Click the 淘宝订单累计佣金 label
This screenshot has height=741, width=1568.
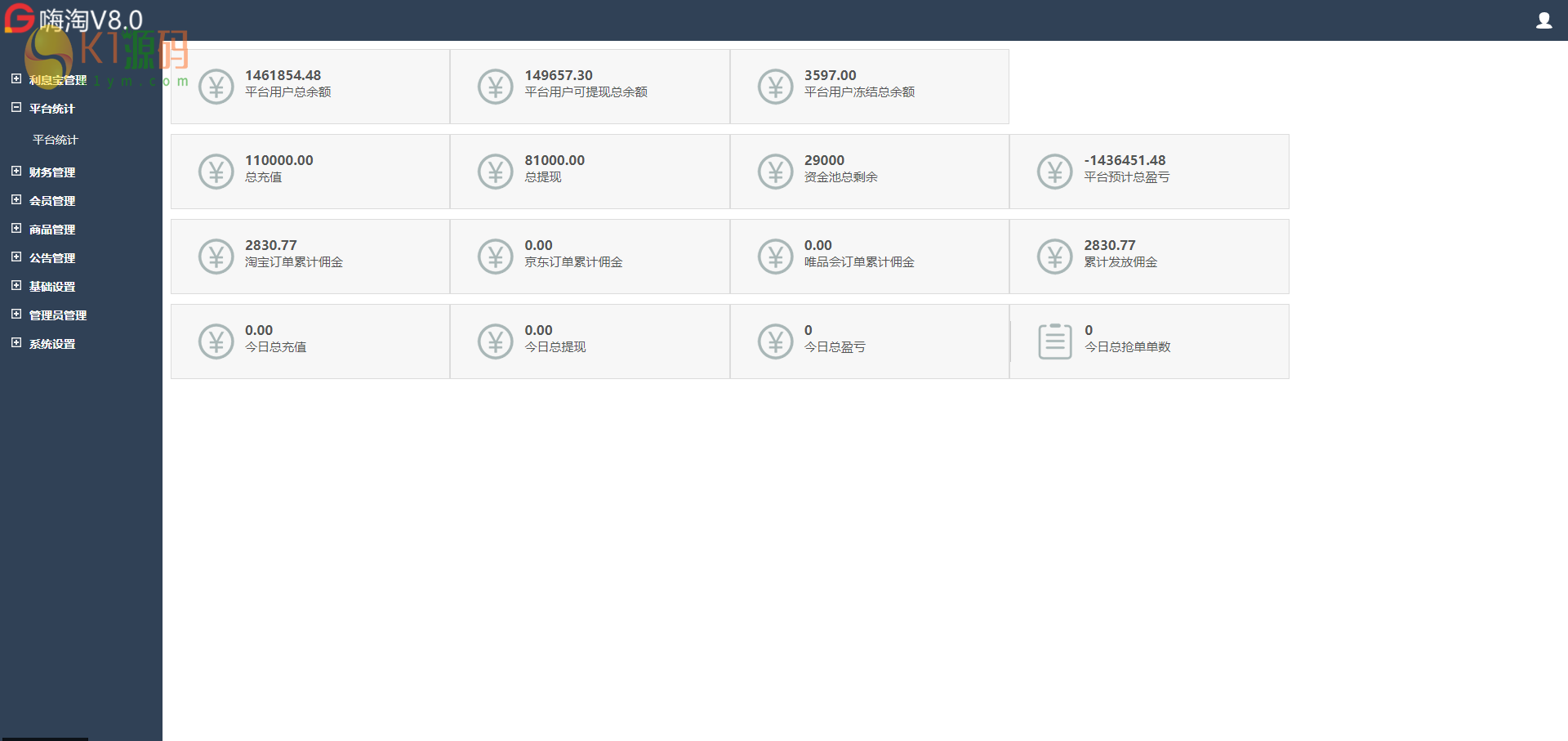tap(294, 262)
